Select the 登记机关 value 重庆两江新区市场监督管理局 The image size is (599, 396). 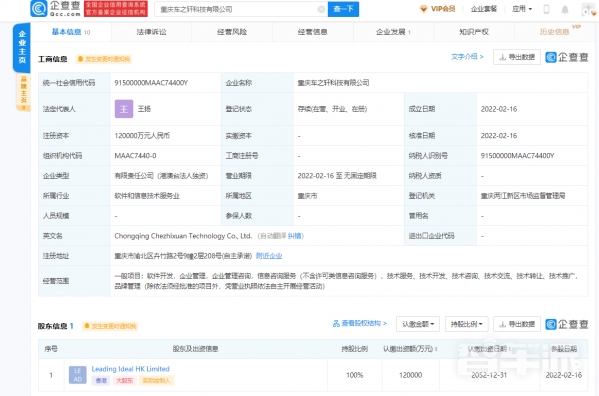523,196
